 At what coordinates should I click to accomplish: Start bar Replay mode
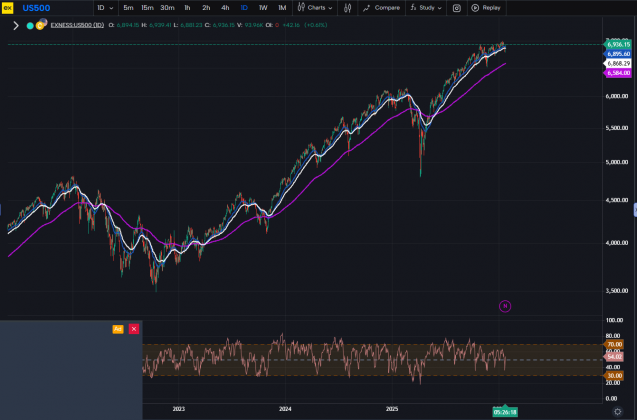pos(486,7)
